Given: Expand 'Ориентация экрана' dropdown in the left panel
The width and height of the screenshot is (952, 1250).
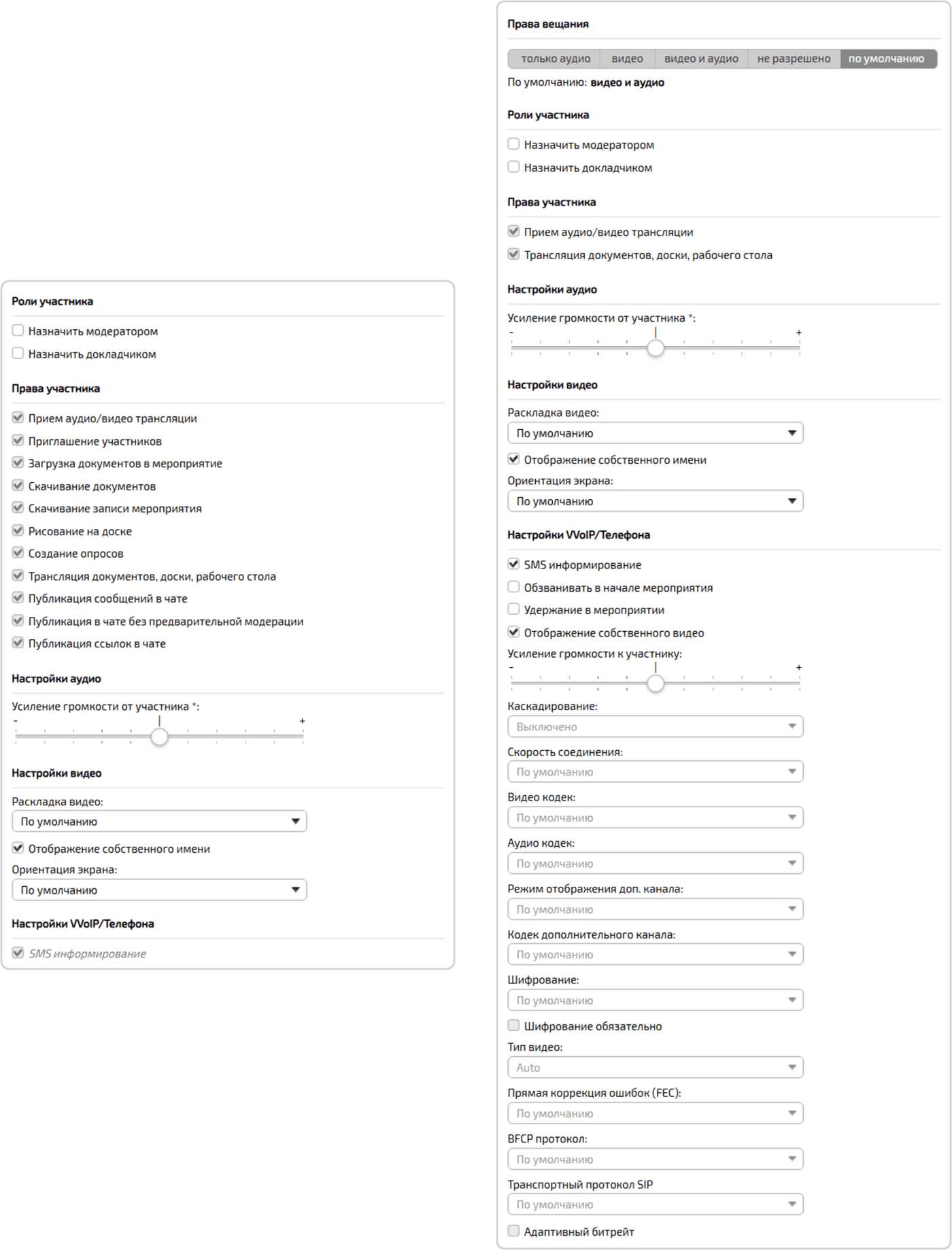Looking at the screenshot, I should tap(159, 890).
